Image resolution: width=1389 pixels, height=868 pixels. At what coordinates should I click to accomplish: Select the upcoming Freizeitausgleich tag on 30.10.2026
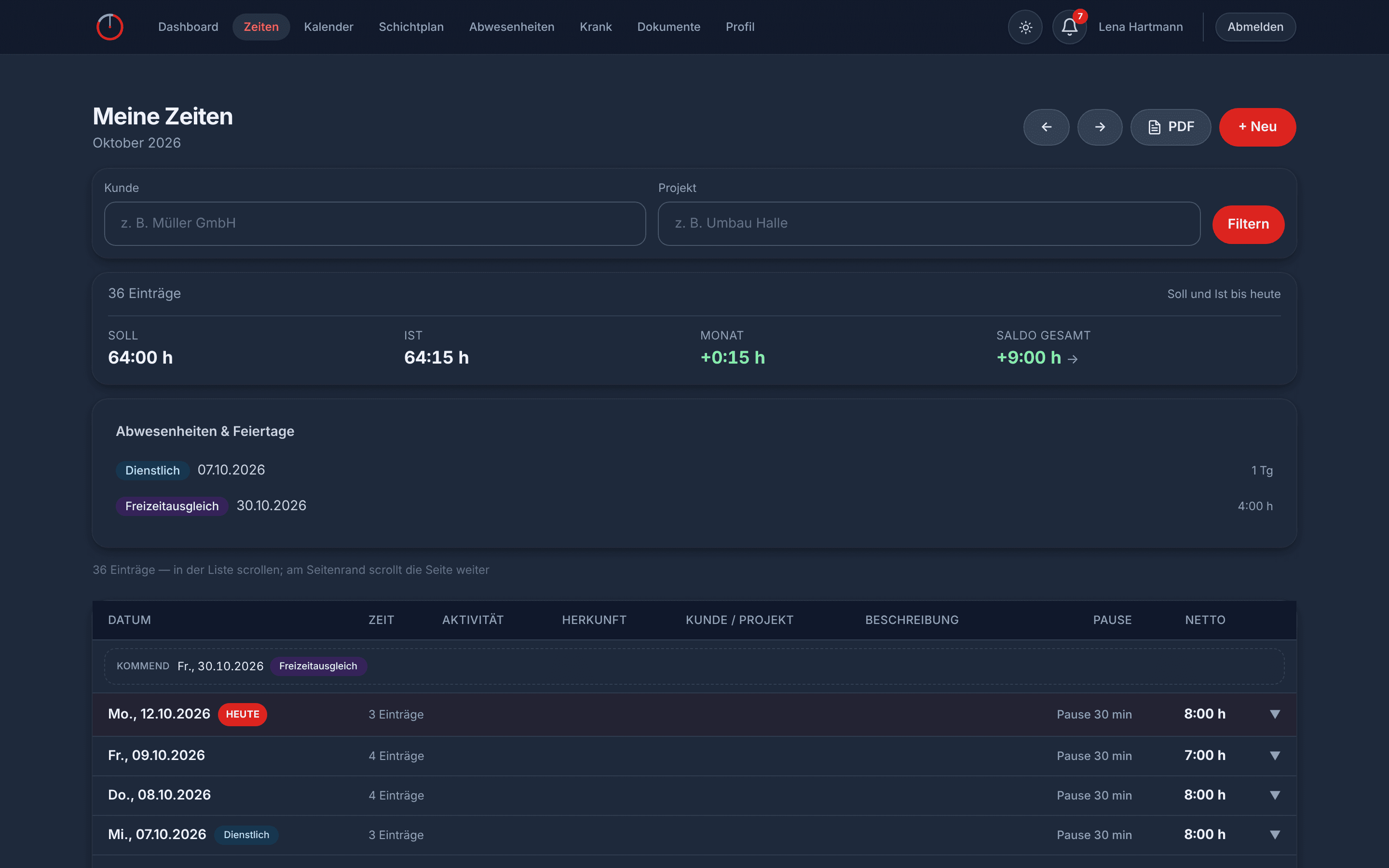click(x=318, y=666)
